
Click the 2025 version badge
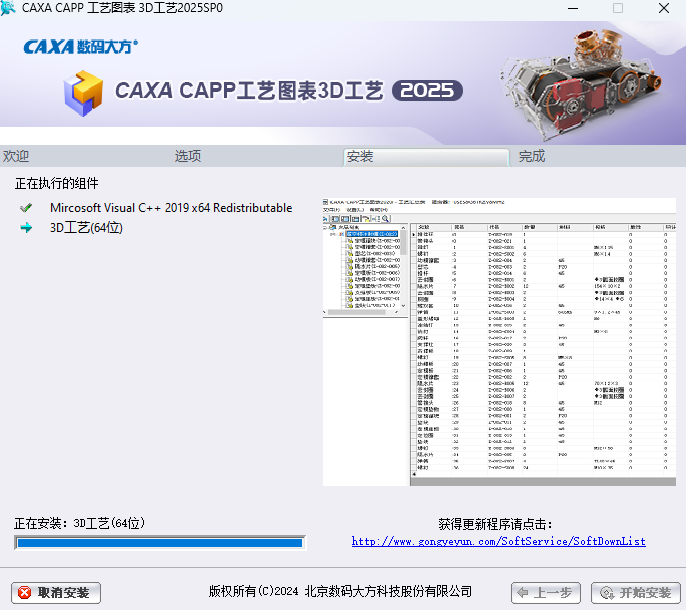[428, 90]
